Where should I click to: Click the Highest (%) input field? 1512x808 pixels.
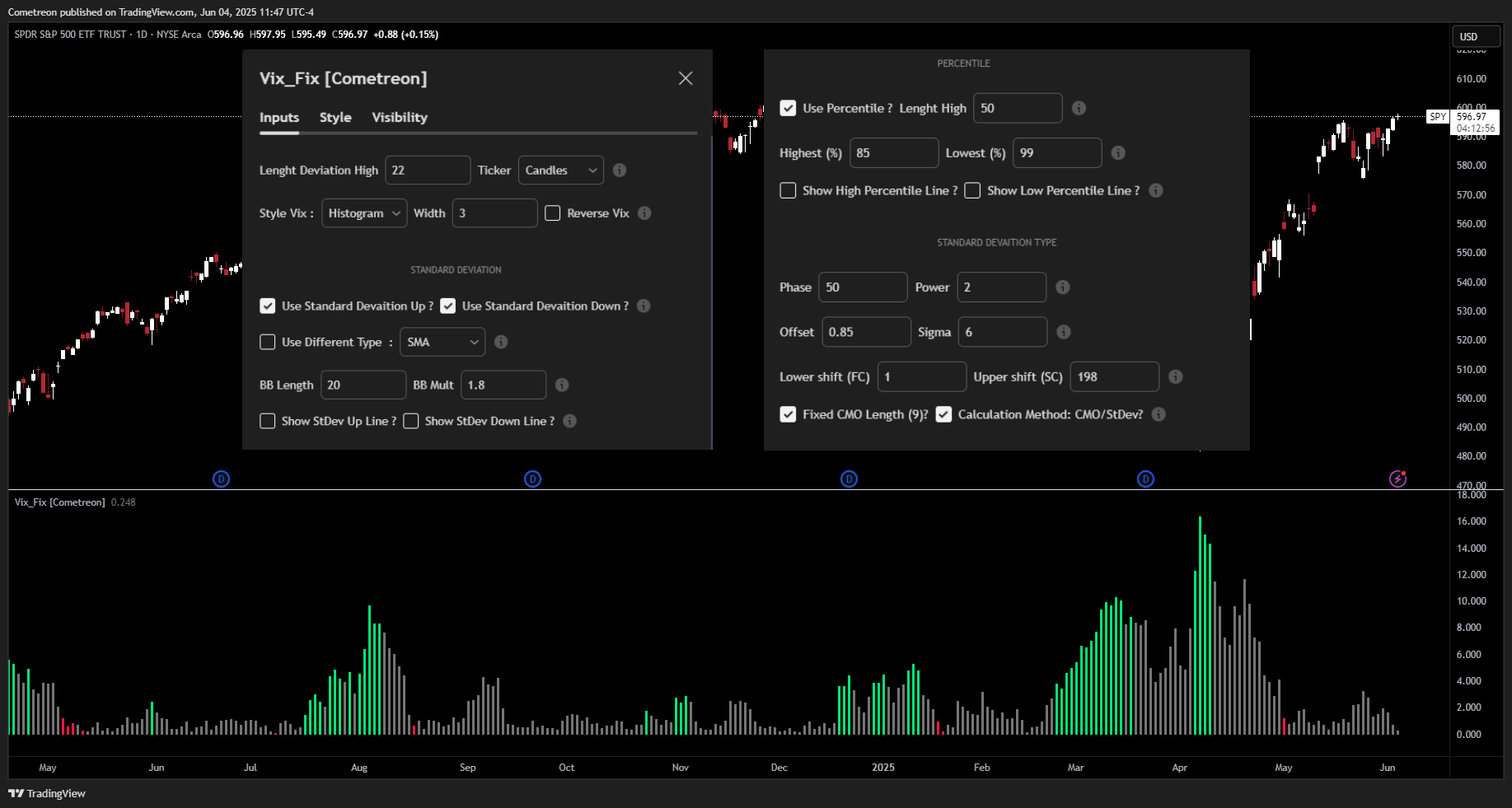(894, 152)
